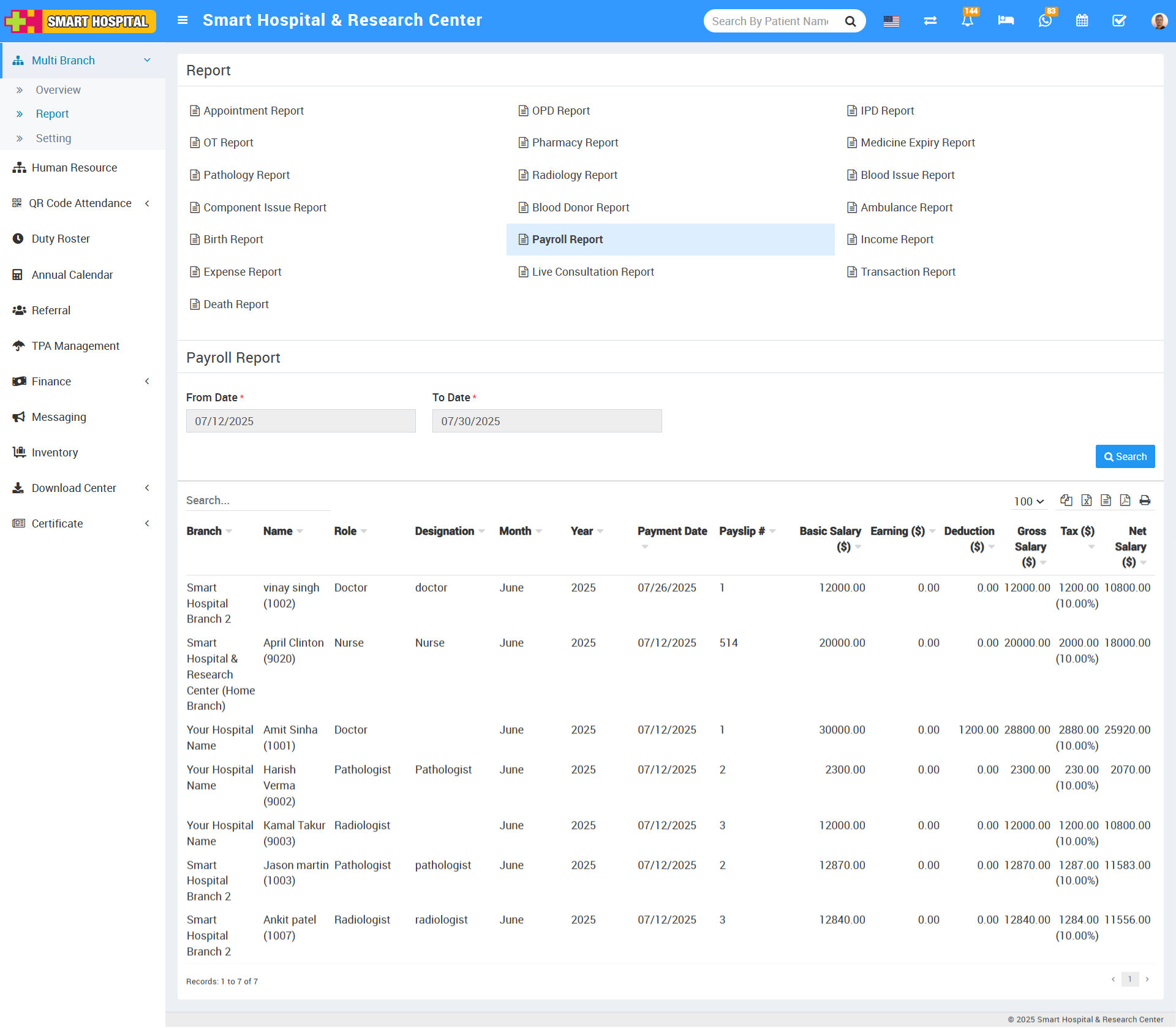Viewport: 1176px width, 1028px height.
Task: Collapse the Multi Branch menu
Action: [x=83, y=61]
